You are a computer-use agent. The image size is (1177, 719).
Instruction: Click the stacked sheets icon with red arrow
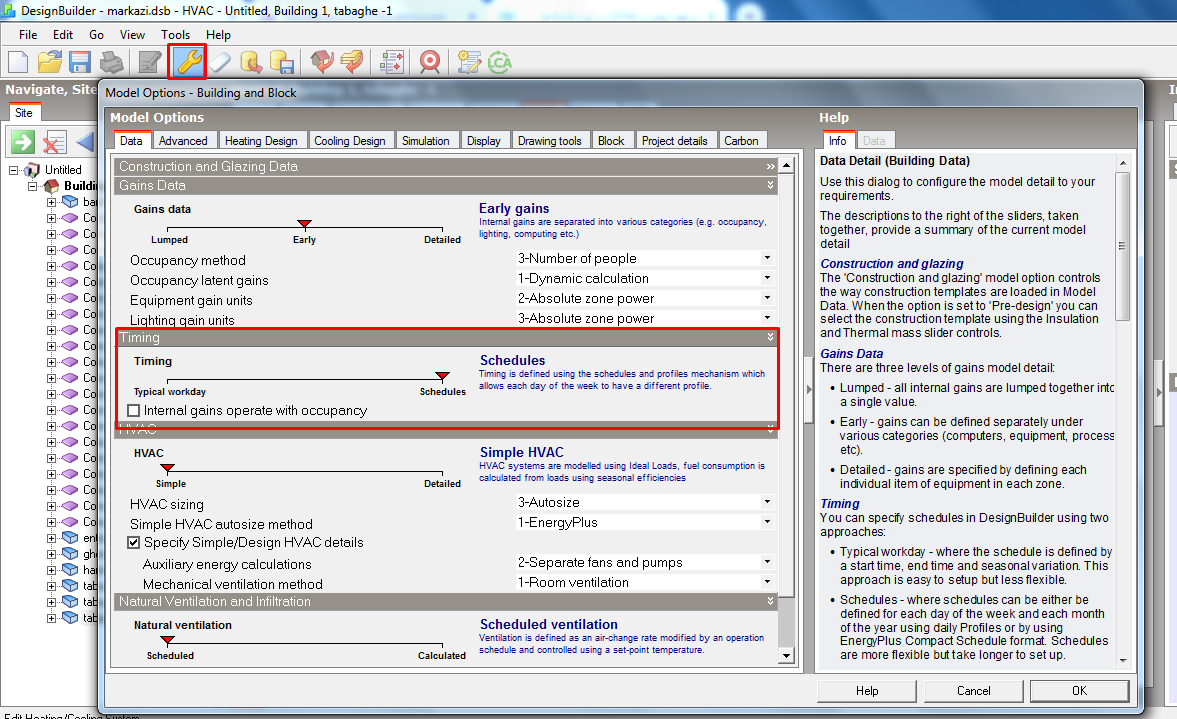[x=351, y=62]
